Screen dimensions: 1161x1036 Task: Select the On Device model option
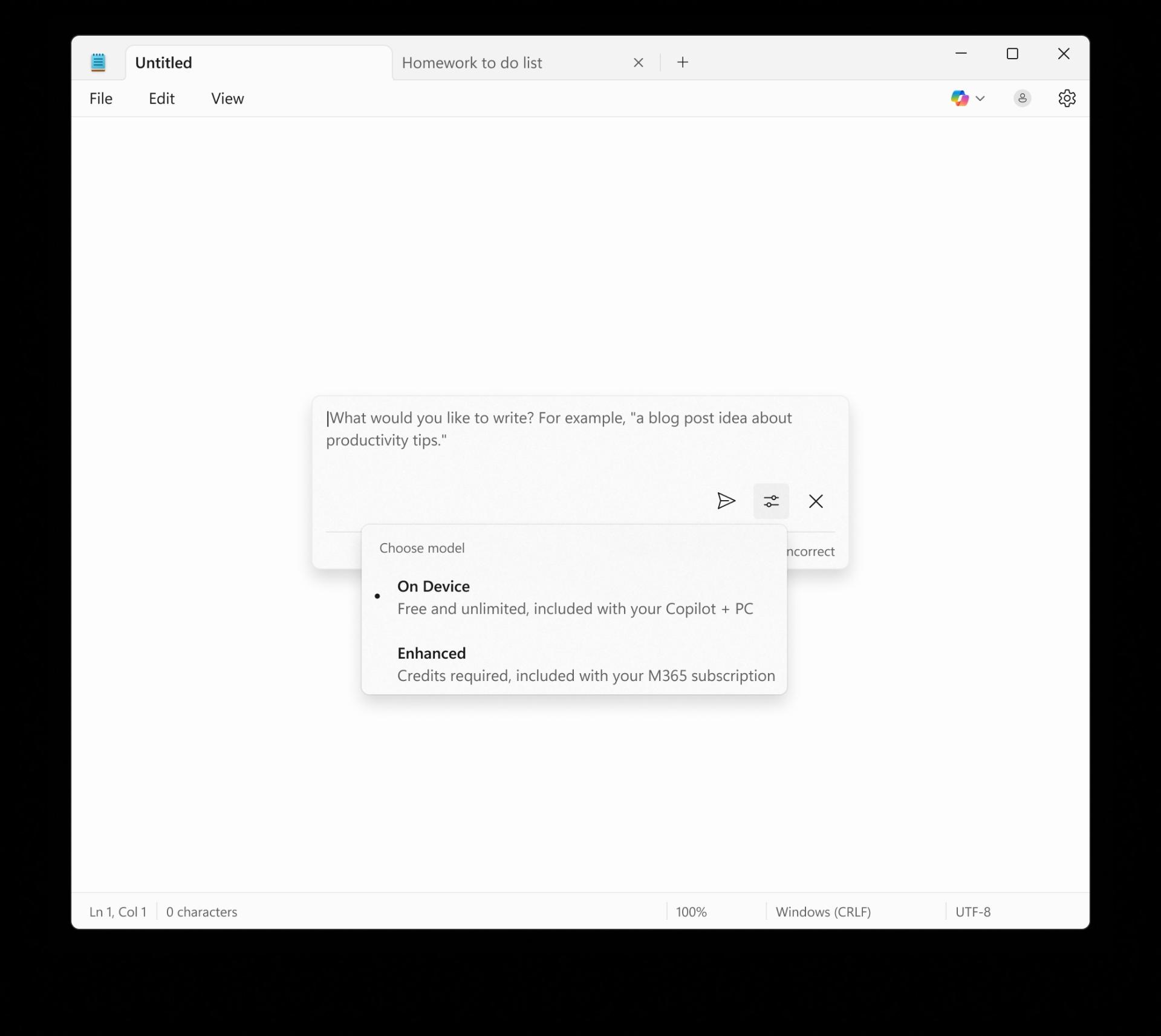tap(574, 597)
